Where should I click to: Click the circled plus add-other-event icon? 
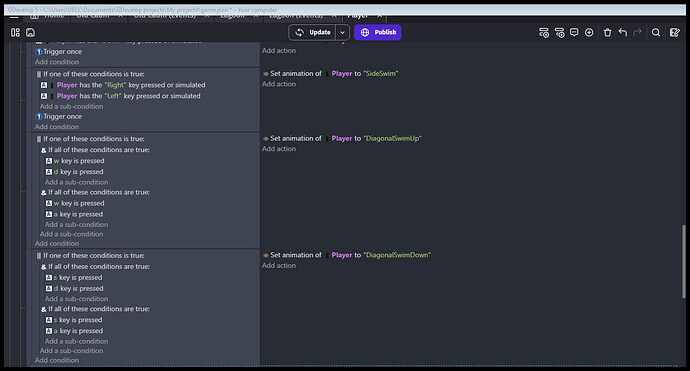pos(589,33)
